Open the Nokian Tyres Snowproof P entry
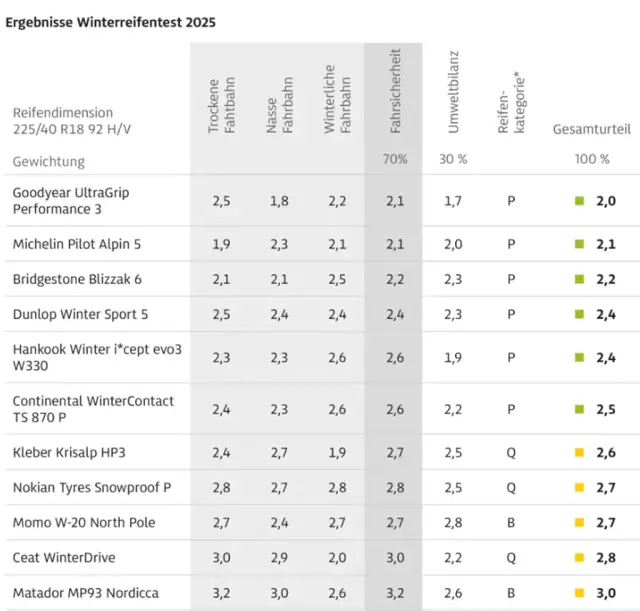The width and height of the screenshot is (640, 611). (91, 488)
